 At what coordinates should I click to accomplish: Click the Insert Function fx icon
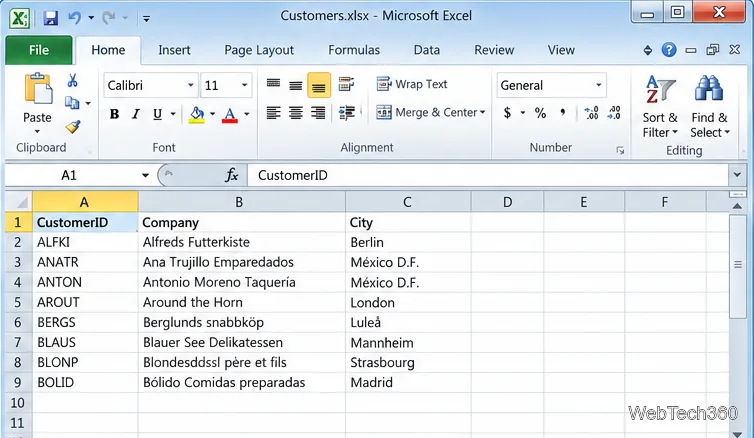(x=231, y=175)
